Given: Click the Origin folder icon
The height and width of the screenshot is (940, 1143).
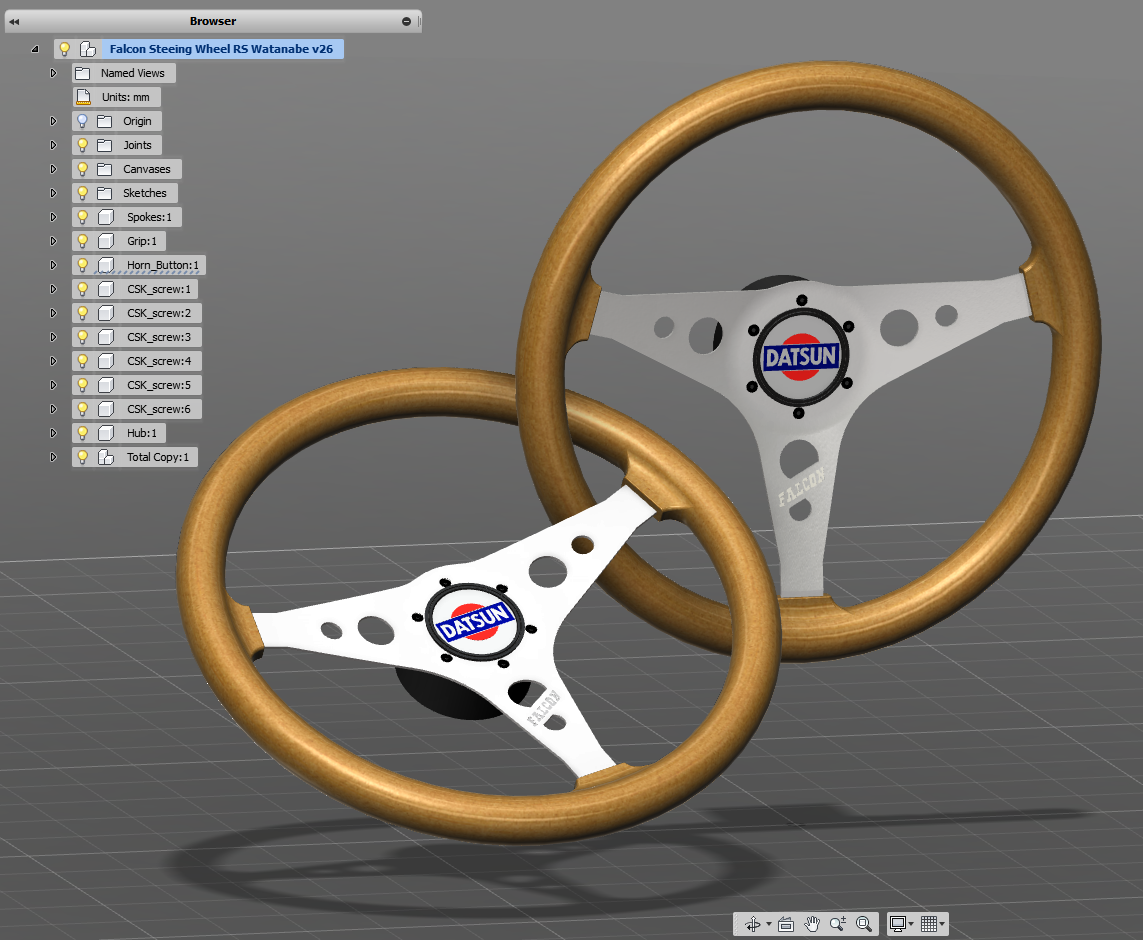Looking at the screenshot, I should click(105, 121).
